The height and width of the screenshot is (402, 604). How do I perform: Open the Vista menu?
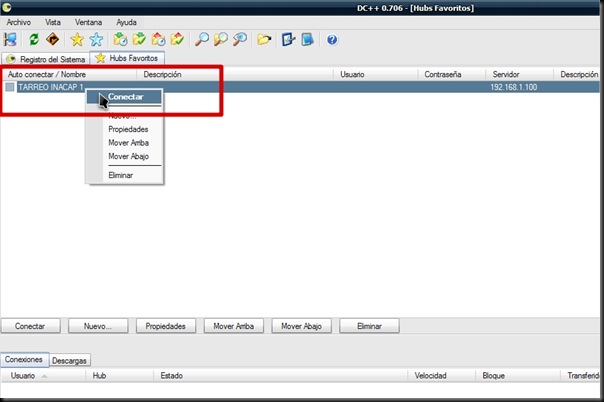click(53, 22)
